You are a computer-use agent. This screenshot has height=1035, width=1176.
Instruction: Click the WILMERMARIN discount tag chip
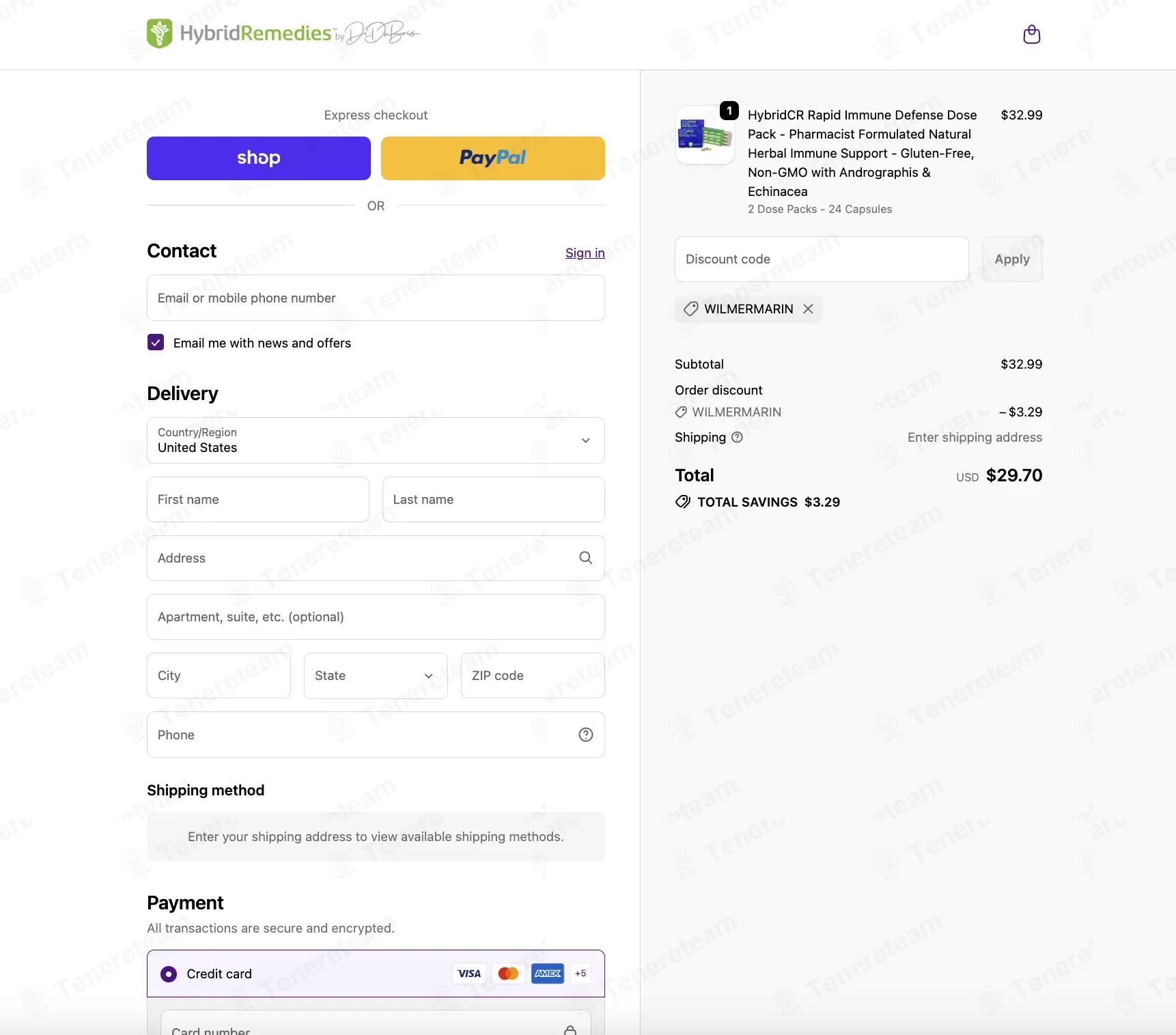(x=748, y=309)
